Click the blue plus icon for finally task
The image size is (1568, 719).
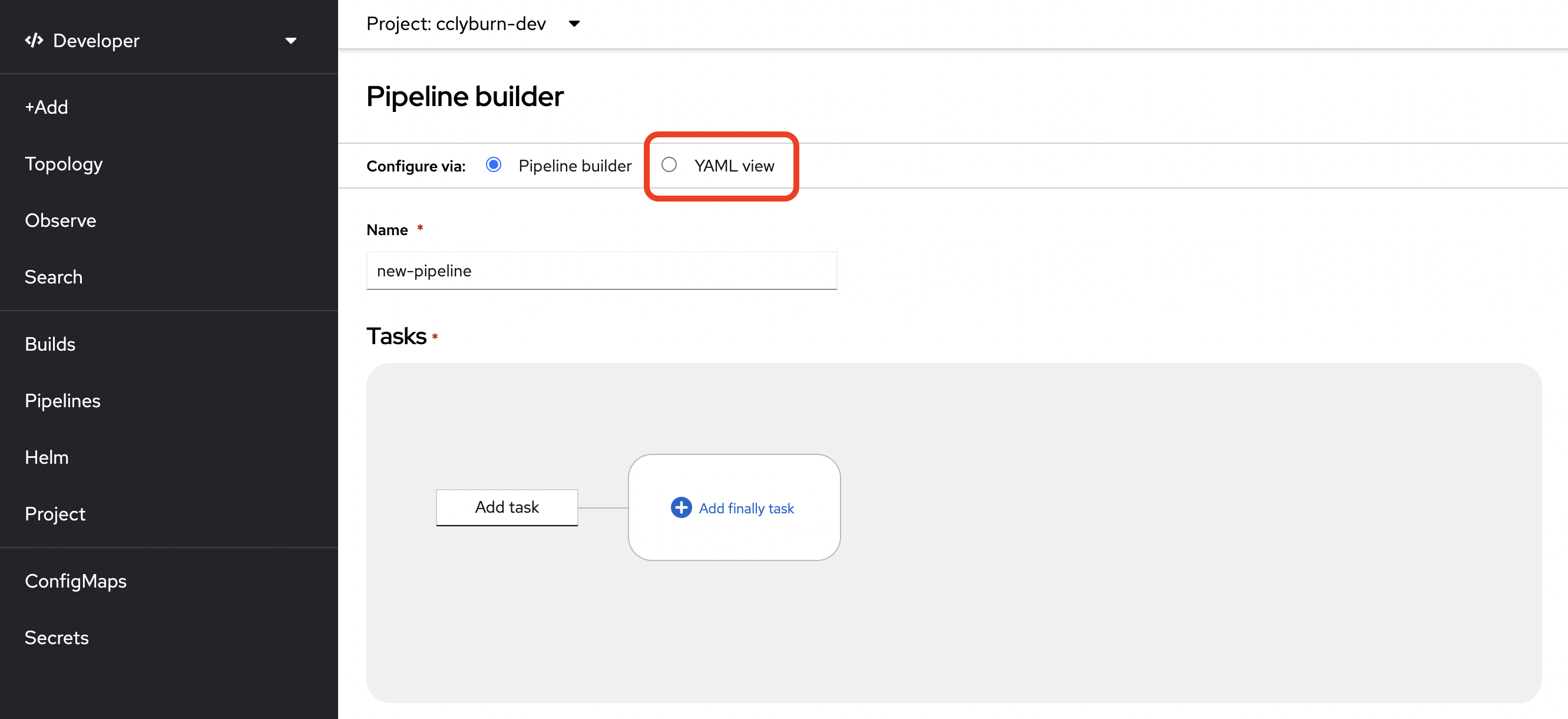680,507
